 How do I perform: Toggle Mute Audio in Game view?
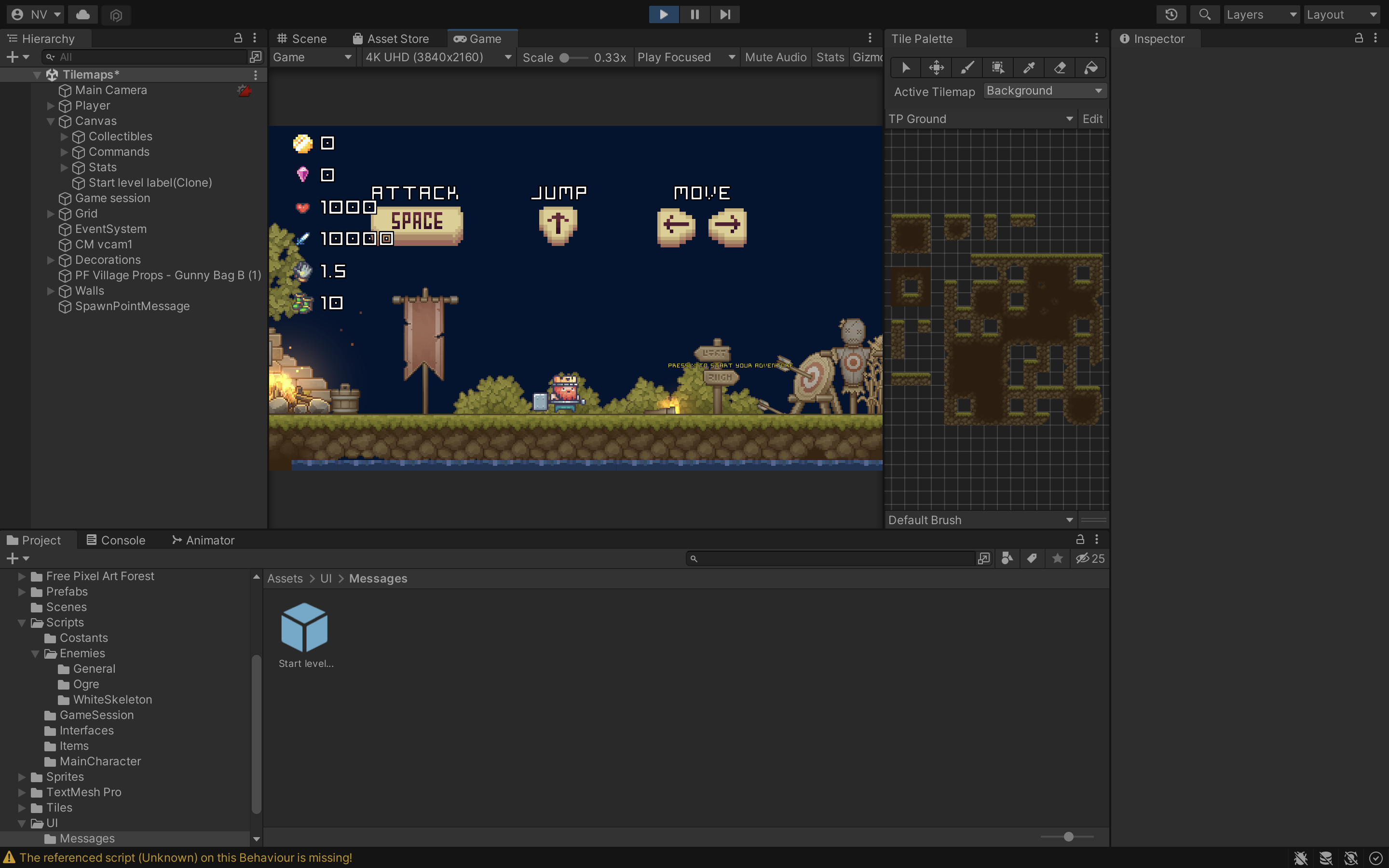pos(776,57)
